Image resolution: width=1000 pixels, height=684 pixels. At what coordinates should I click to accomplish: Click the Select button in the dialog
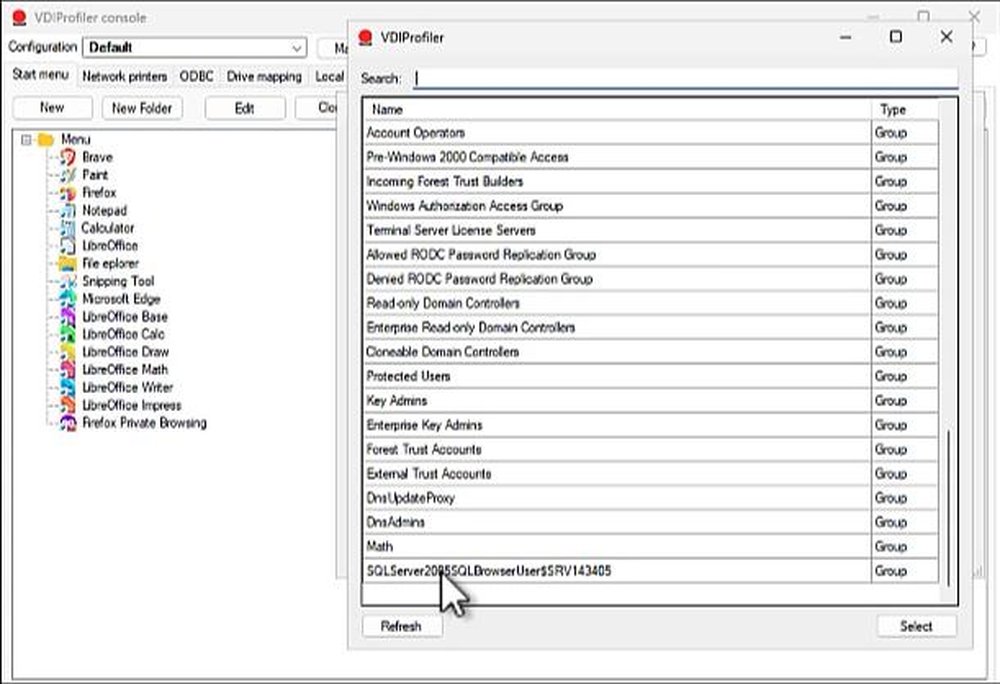(x=916, y=626)
